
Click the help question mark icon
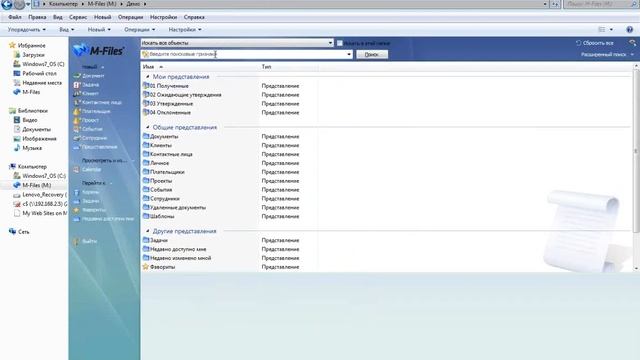(629, 29)
